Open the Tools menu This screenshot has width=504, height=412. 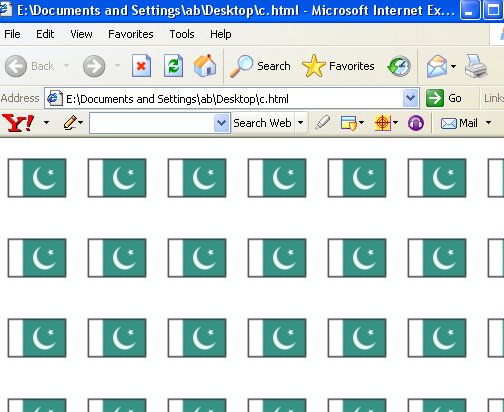pos(182,34)
